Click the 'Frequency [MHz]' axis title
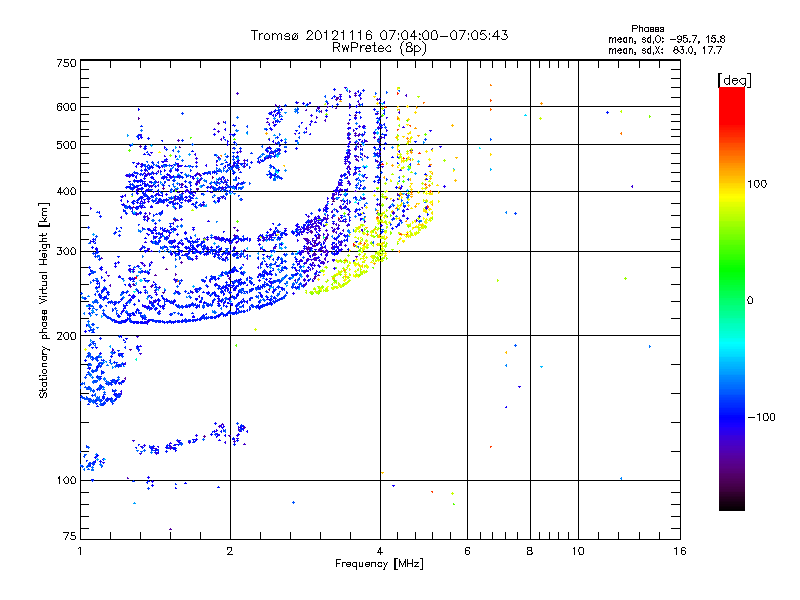This screenshot has height=600, width=800. [379, 564]
